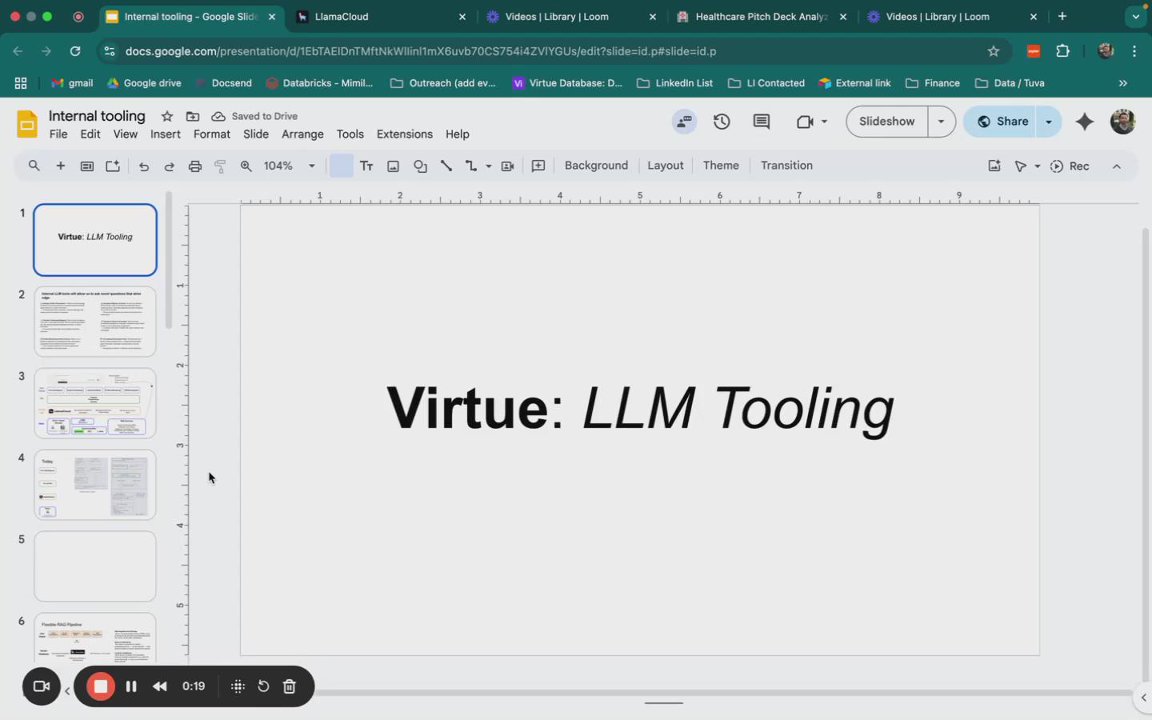Open the camera/meet dropdown arrow
1152x720 pixels.
824,121
